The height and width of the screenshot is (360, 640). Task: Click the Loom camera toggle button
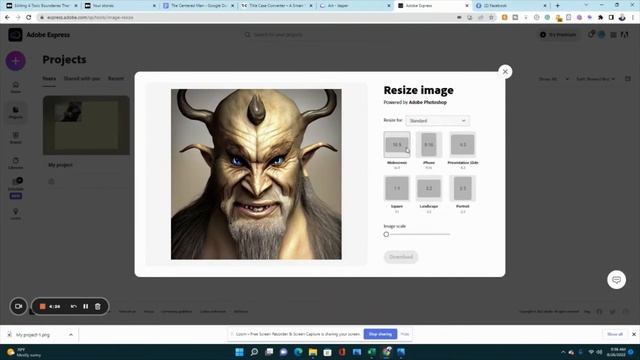click(x=18, y=306)
